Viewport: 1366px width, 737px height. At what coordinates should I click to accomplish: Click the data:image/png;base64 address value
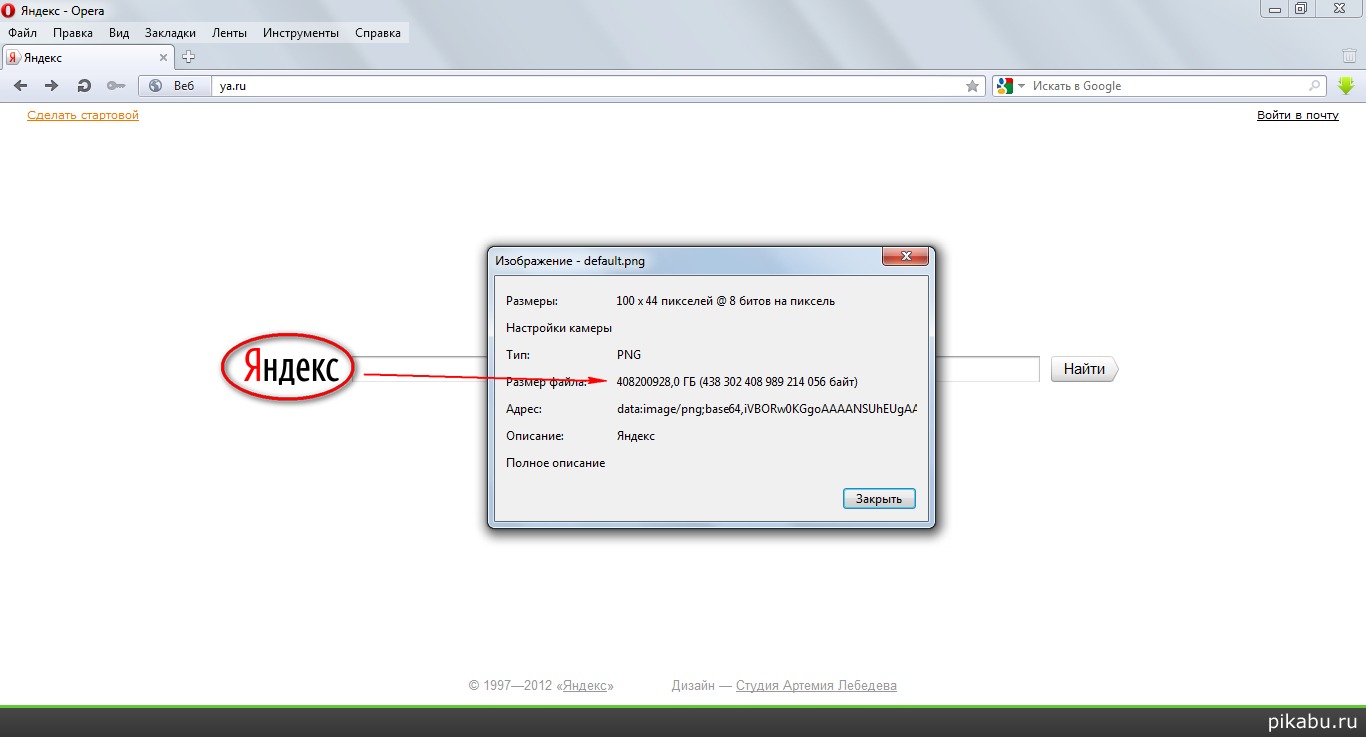click(x=767, y=408)
